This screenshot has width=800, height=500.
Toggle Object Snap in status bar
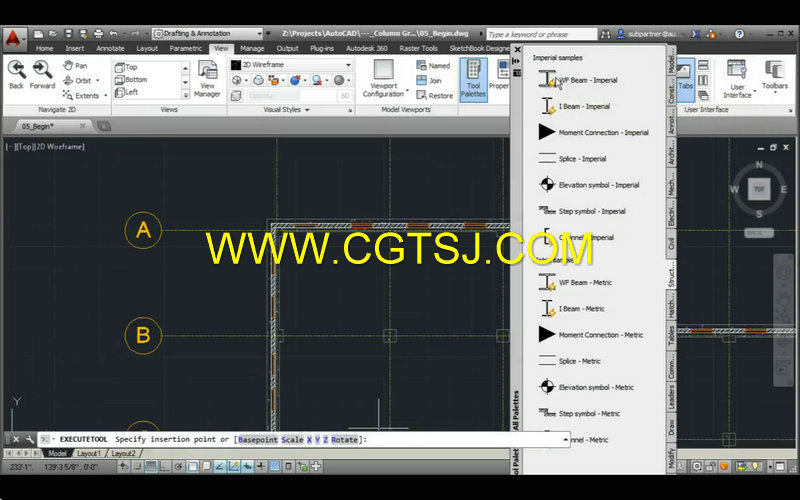tap(192, 466)
